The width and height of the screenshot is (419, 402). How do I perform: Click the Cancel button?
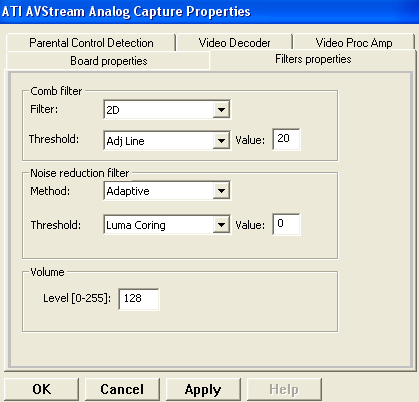[122, 389]
